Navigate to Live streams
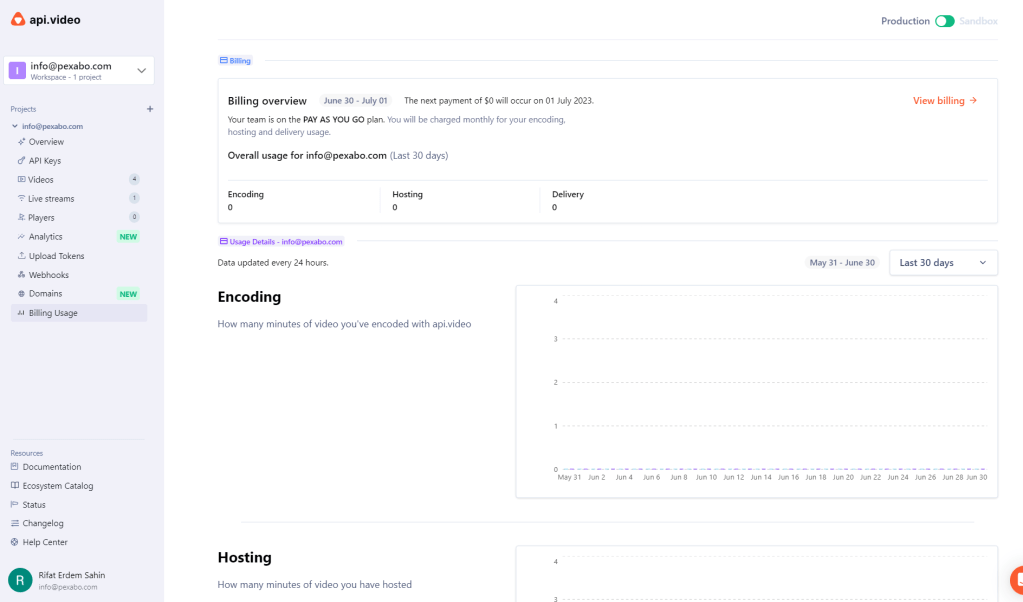Screen dimensions: 1023x602 coord(51,198)
